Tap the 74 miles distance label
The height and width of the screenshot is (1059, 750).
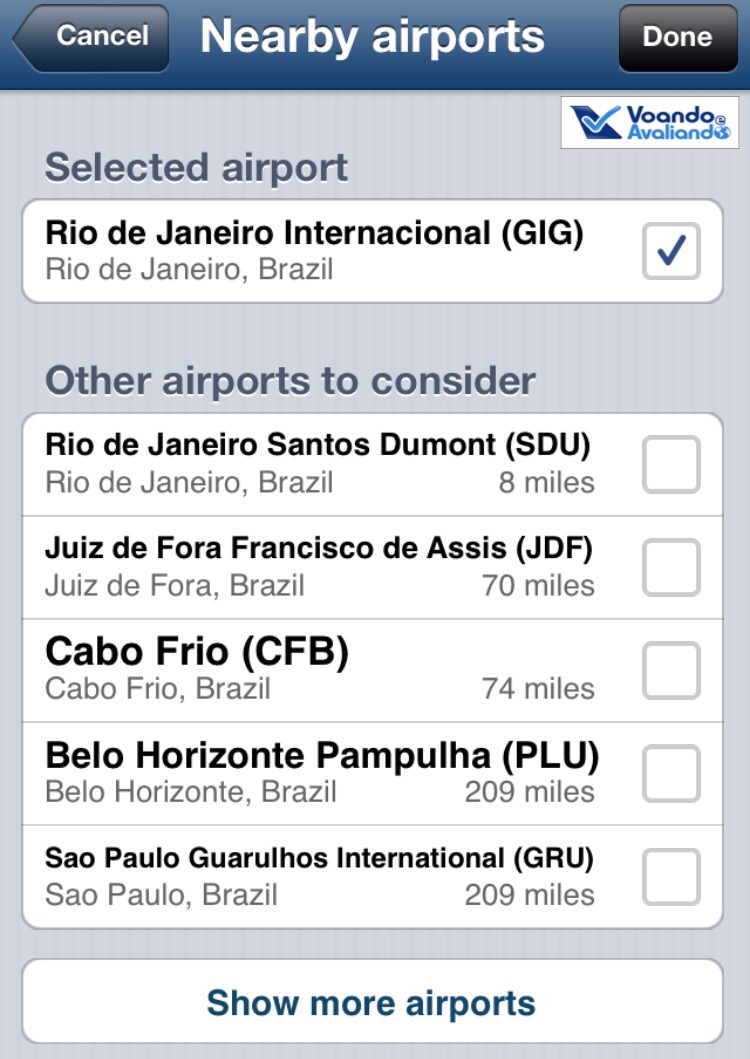[538, 689]
